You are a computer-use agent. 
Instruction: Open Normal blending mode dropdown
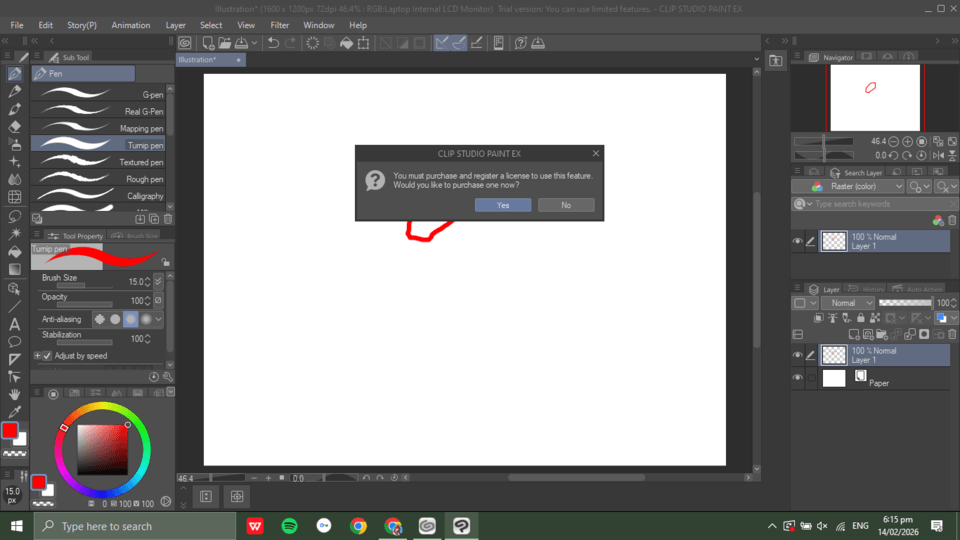(848, 302)
